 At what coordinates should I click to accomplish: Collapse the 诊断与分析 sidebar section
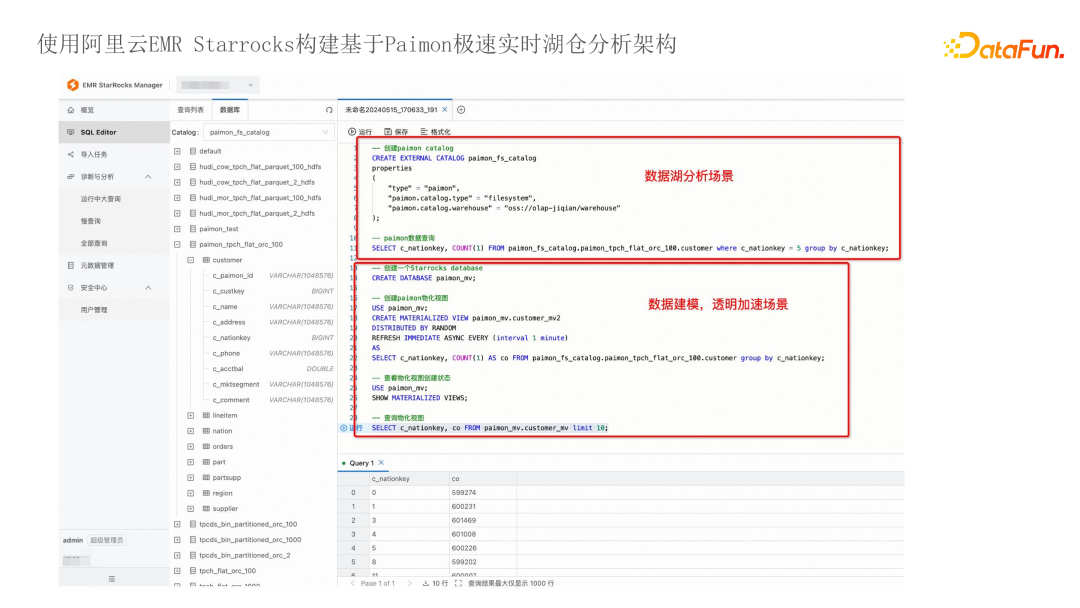[x=148, y=177]
